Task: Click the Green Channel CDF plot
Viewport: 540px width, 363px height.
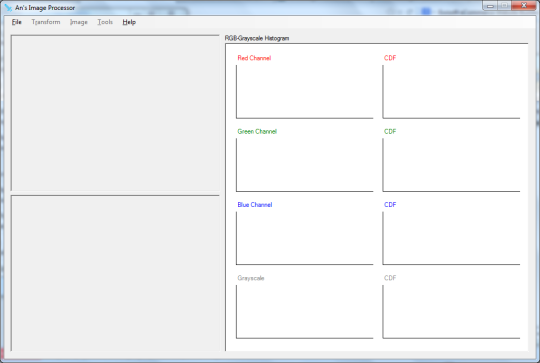Action: pos(451,165)
